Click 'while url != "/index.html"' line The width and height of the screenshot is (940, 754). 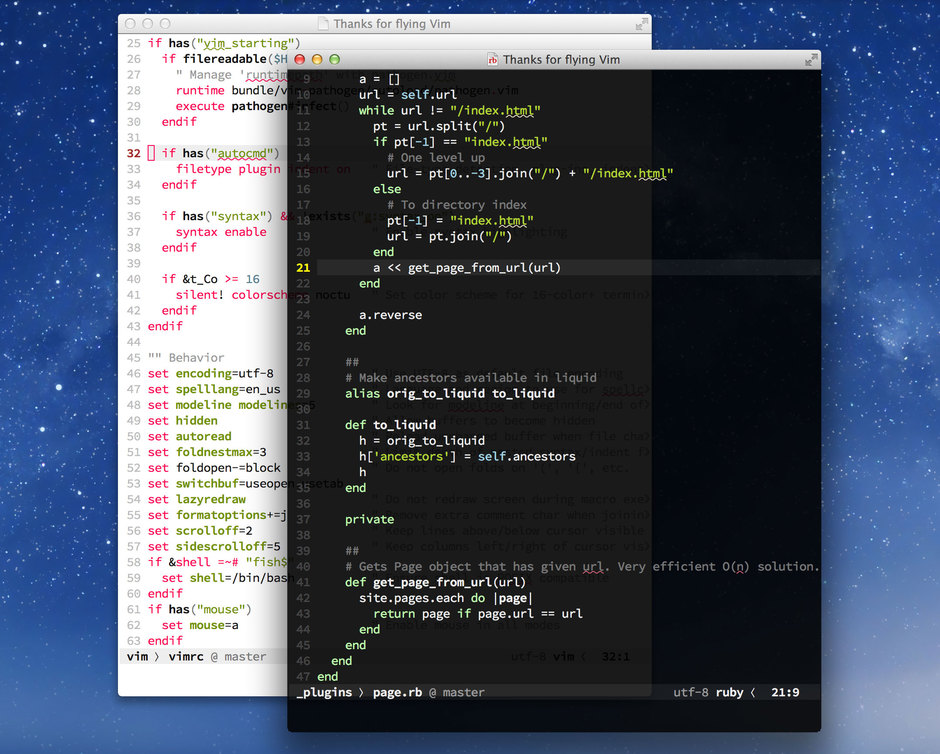(450, 110)
